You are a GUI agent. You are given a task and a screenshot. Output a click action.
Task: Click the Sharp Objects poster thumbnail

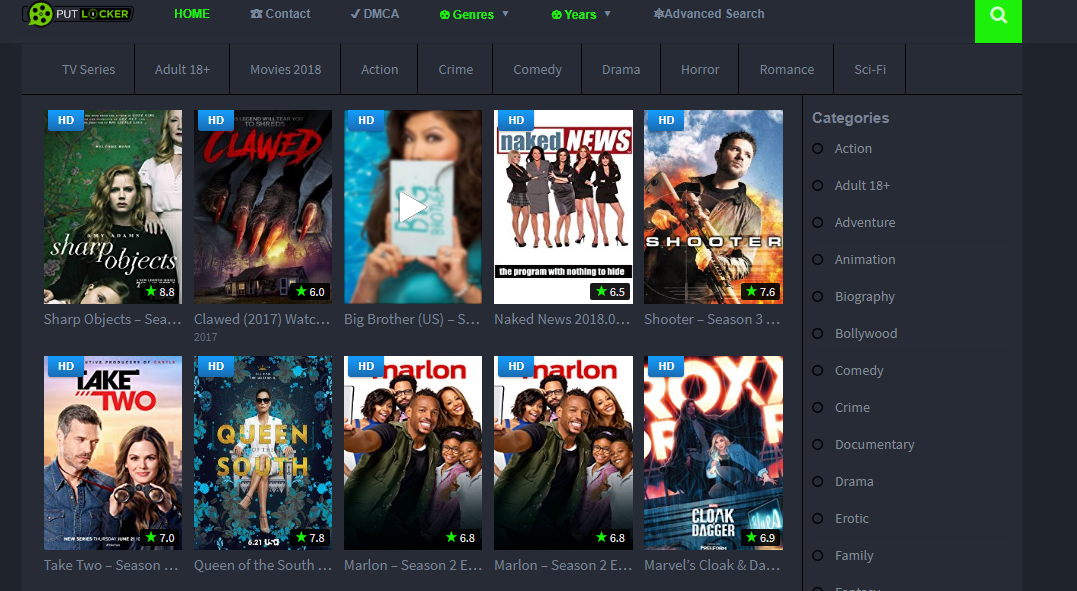[113, 207]
